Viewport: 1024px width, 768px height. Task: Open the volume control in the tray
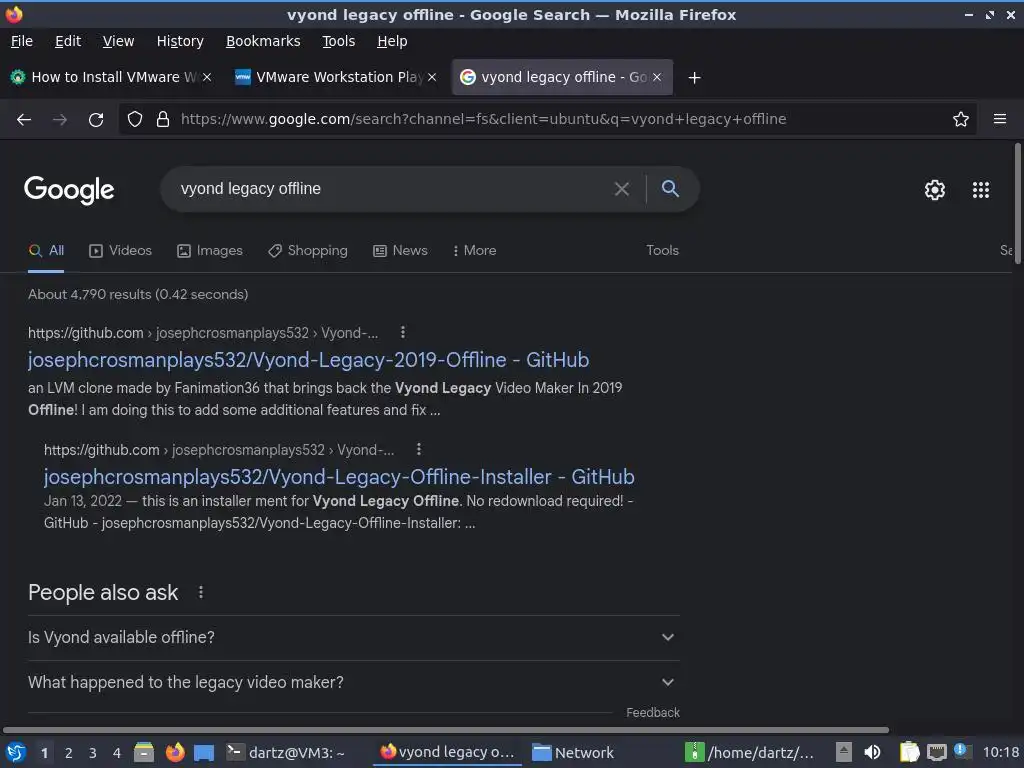tap(872, 752)
